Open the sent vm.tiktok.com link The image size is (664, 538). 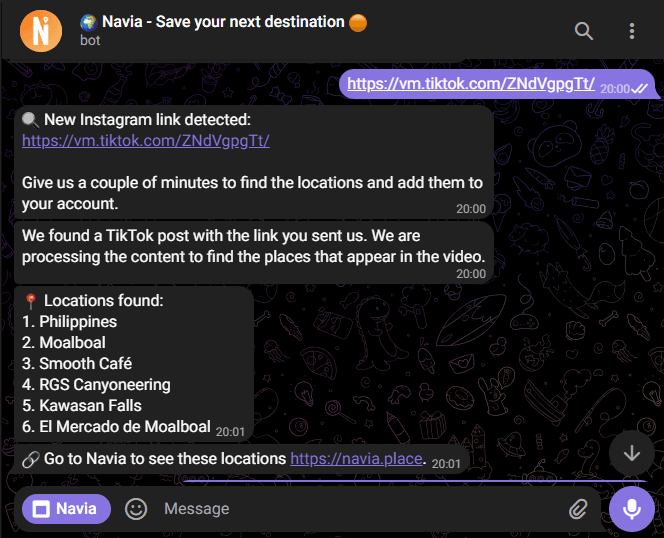(470, 83)
